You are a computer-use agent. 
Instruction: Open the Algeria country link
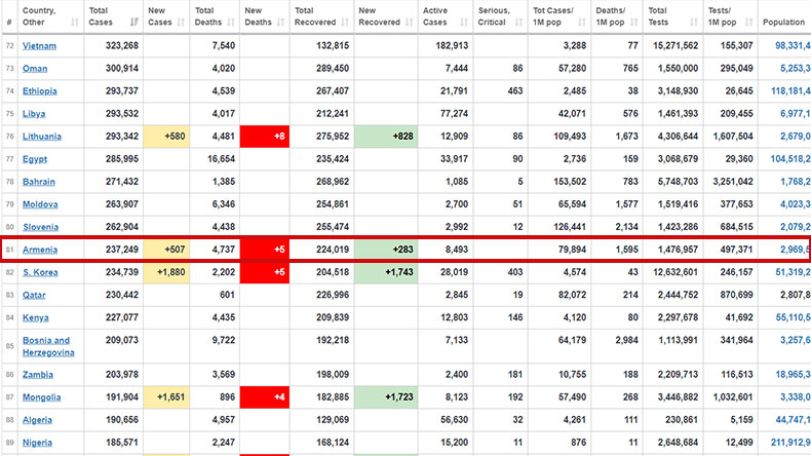[37, 420]
